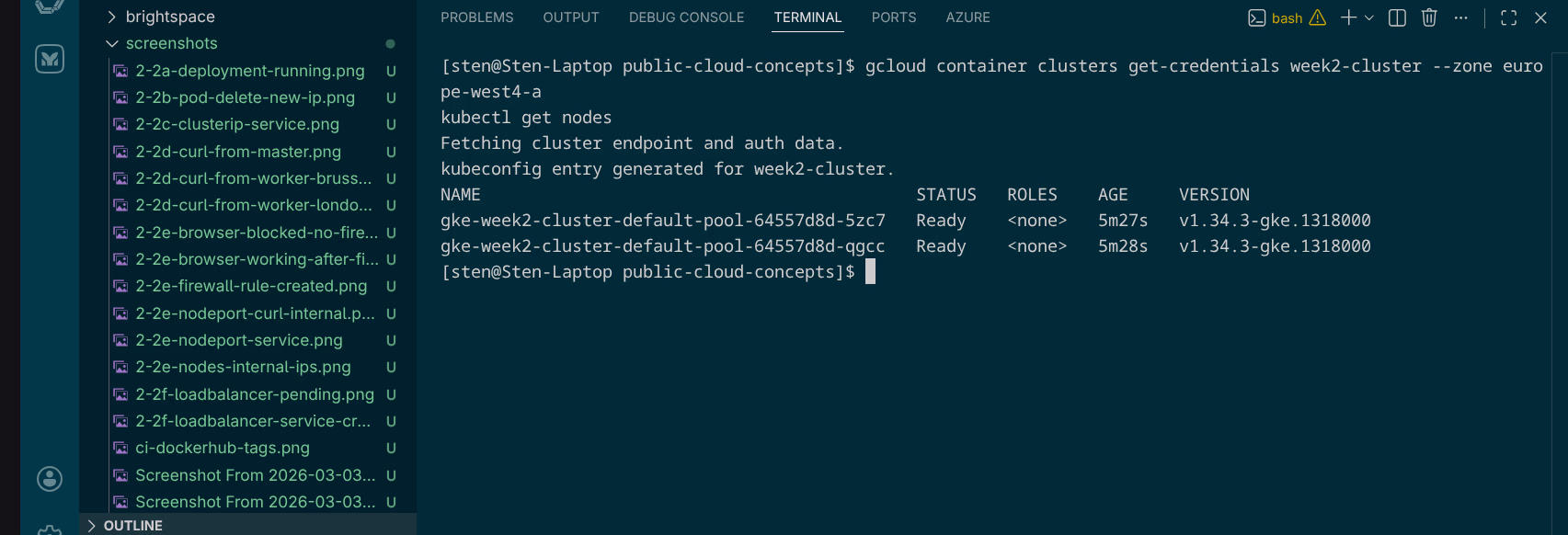
Task: Switch to the AZURE tab
Action: (967, 17)
